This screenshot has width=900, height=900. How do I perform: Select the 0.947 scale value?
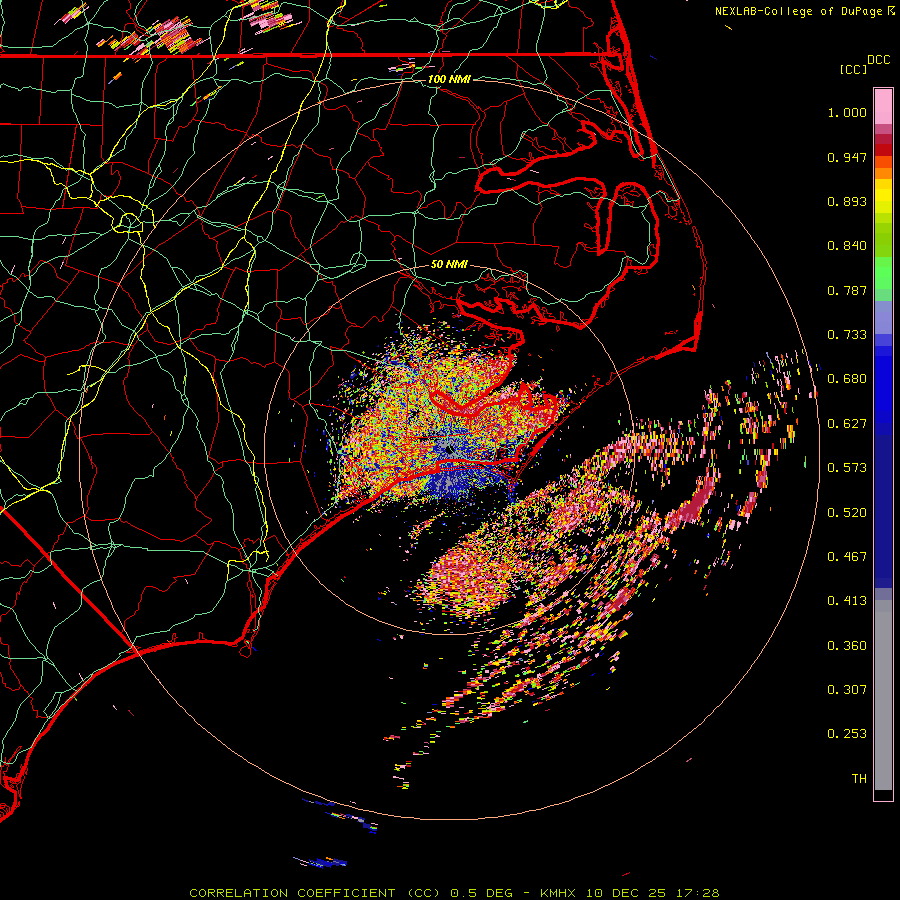pos(847,157)
